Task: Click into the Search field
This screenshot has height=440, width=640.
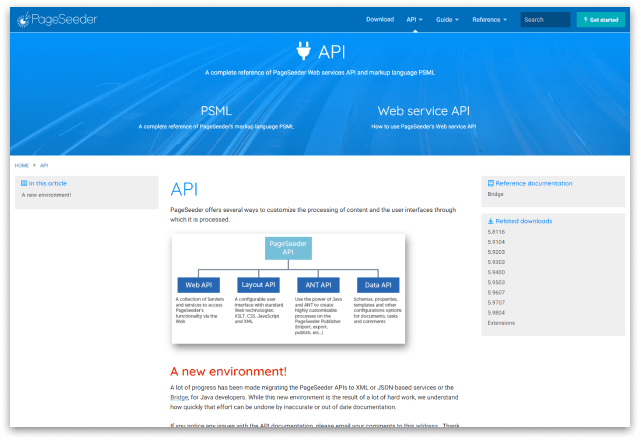Action: 545,19
